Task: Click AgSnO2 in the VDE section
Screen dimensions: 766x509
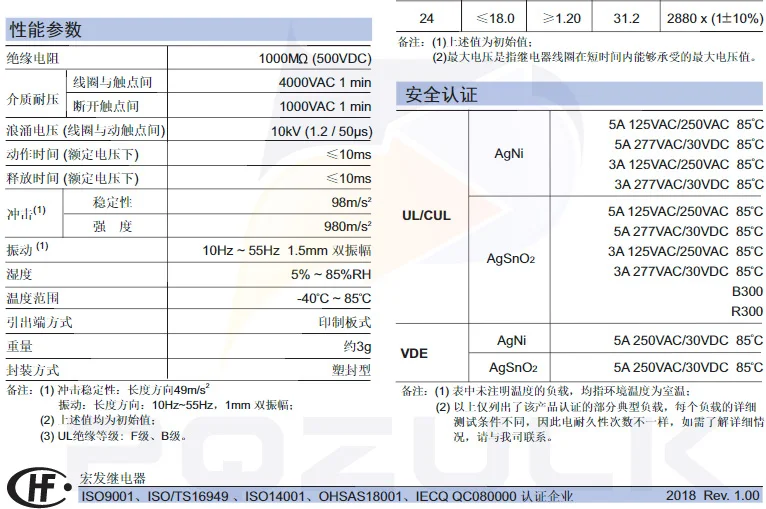Action: tap(513, 367)
